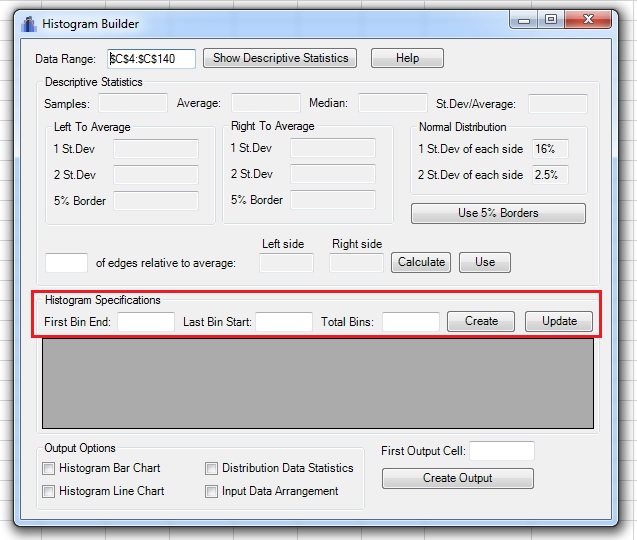Click Left To Average 2 St.Dev field
Screen dimensions: 637x540
[x=156, y=175]
